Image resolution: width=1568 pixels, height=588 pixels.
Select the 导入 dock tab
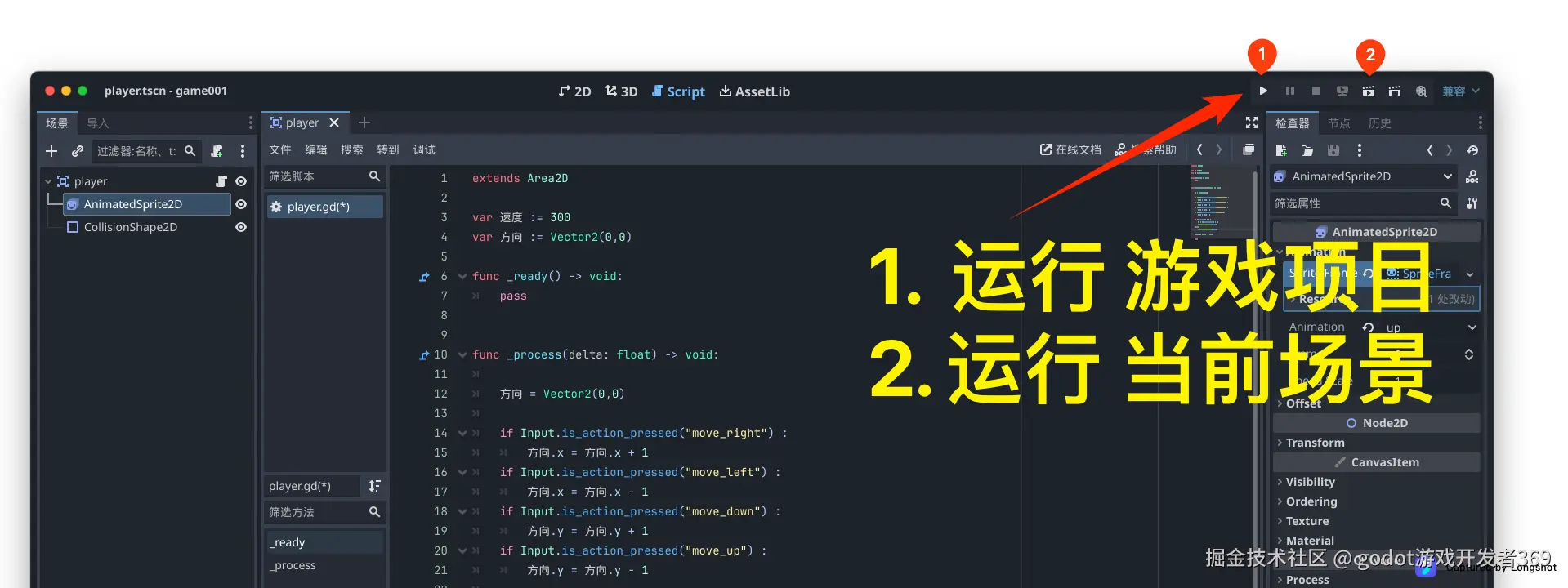(98, 123)
